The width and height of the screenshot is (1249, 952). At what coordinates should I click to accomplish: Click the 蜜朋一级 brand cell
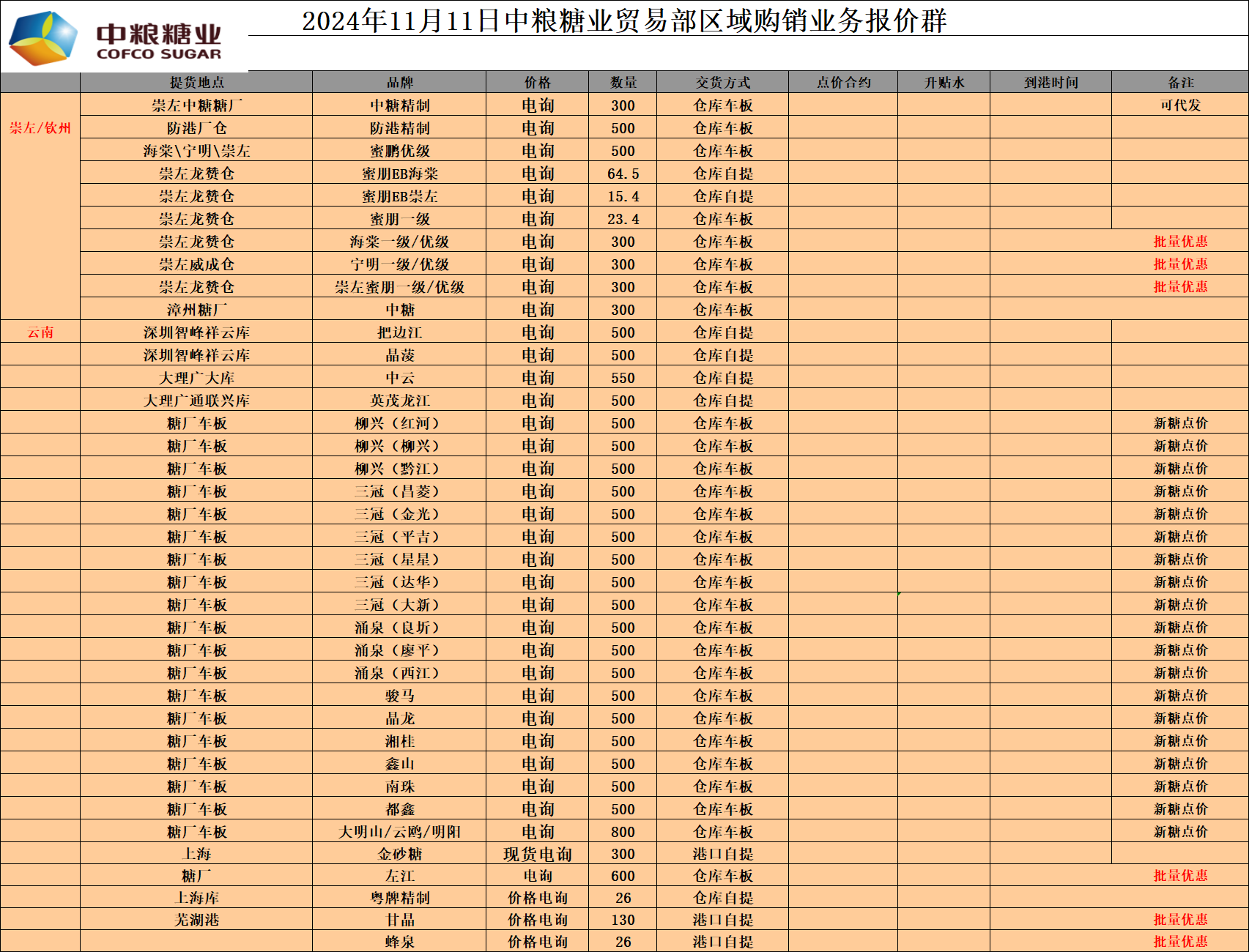(399, 219)
